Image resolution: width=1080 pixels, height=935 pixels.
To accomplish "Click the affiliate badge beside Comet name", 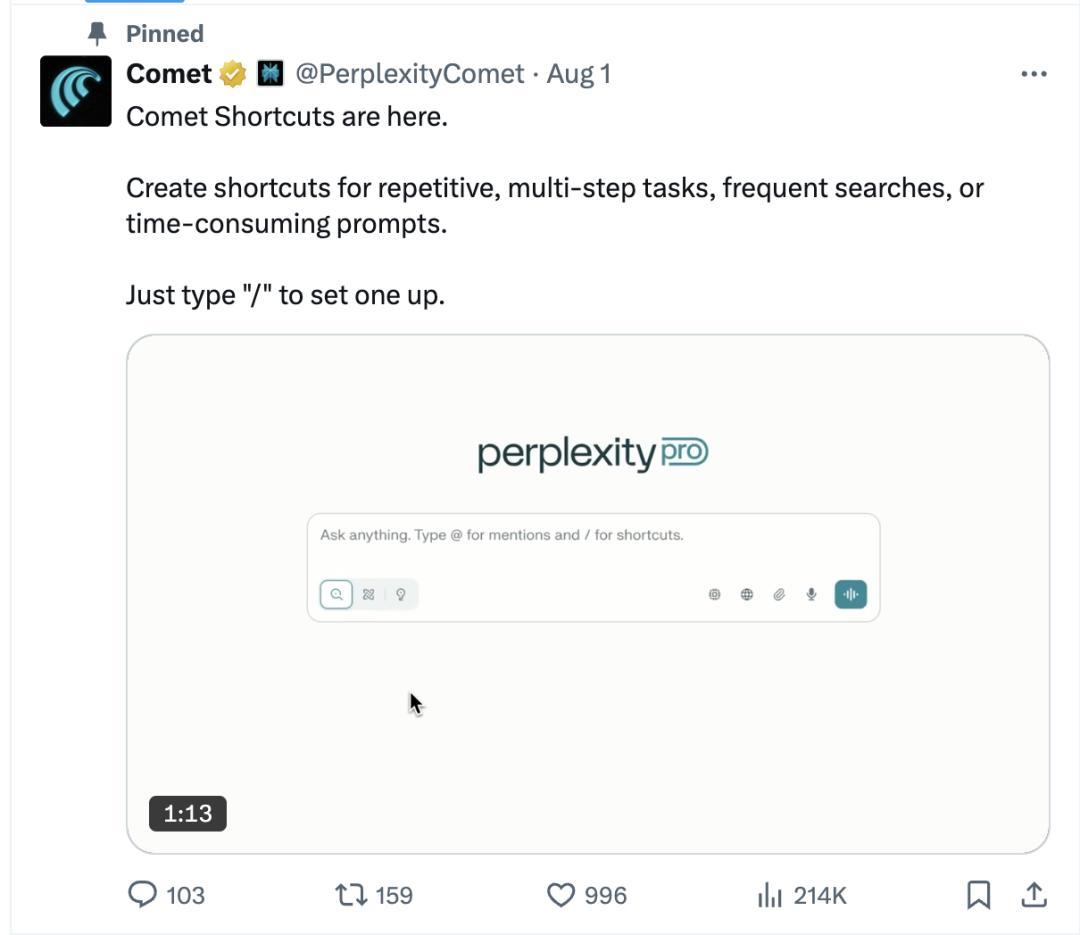I will click(270, 74).
